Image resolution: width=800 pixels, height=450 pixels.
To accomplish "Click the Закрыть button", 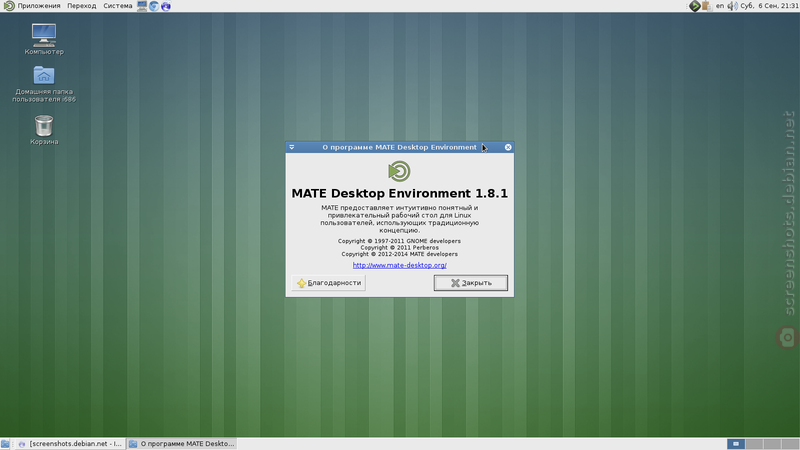I will click(x=470, y=283).
